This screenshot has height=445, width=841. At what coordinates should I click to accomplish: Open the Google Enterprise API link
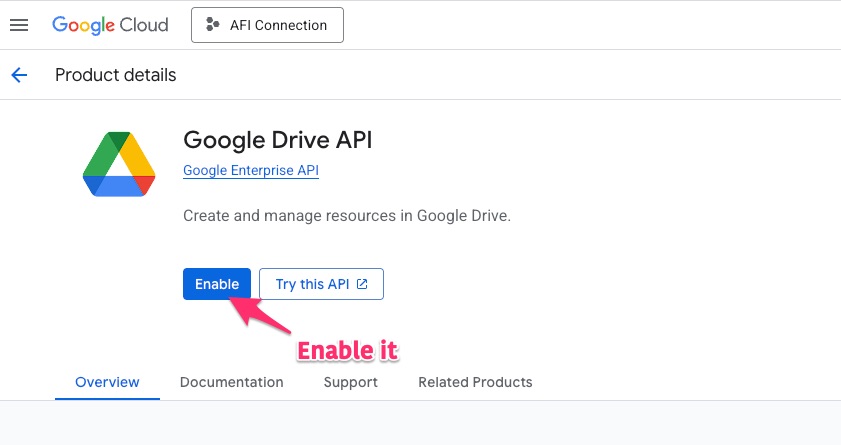251,171
